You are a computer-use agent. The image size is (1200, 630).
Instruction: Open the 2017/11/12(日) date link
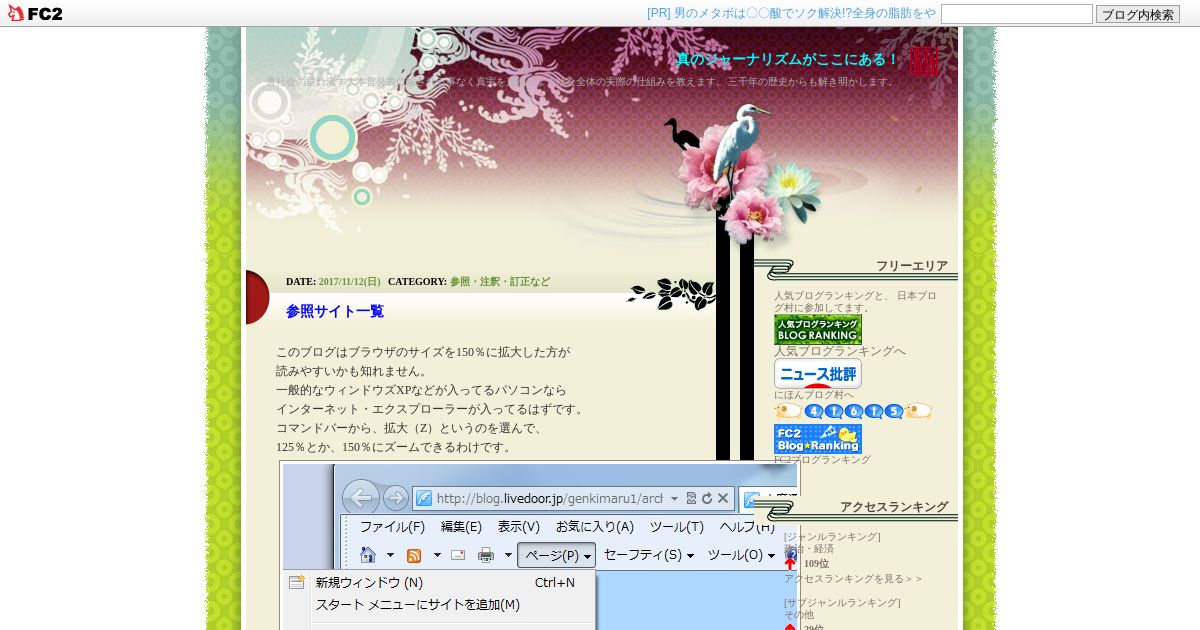coord(349,282)
